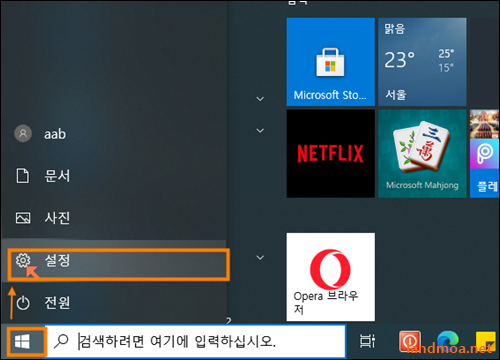500x360 pixels.
Task: Expand the app group chevron beside Microsoft Store
Action: click(x=260, y=99)
